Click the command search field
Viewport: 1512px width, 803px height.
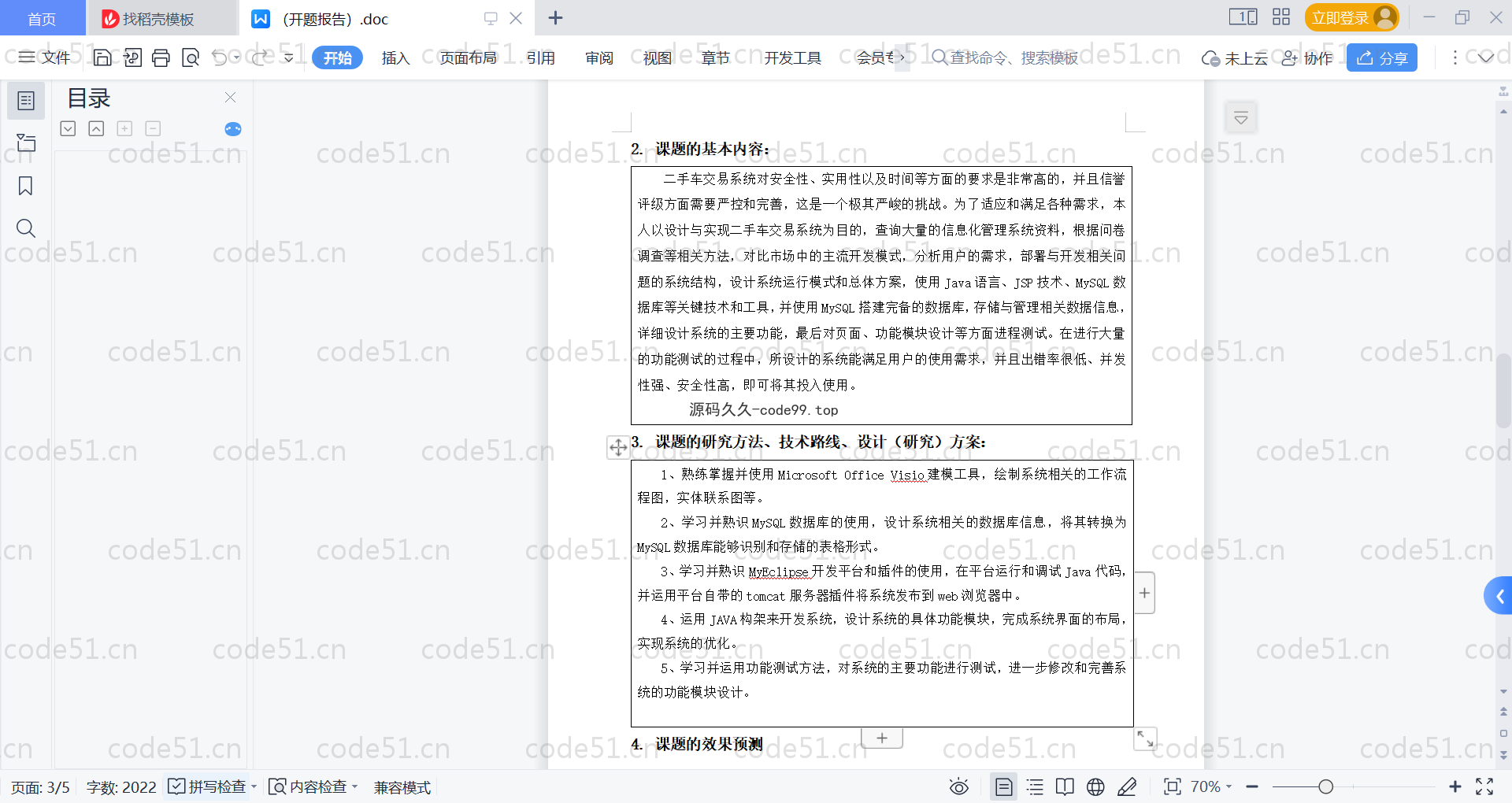[1005, 57]
